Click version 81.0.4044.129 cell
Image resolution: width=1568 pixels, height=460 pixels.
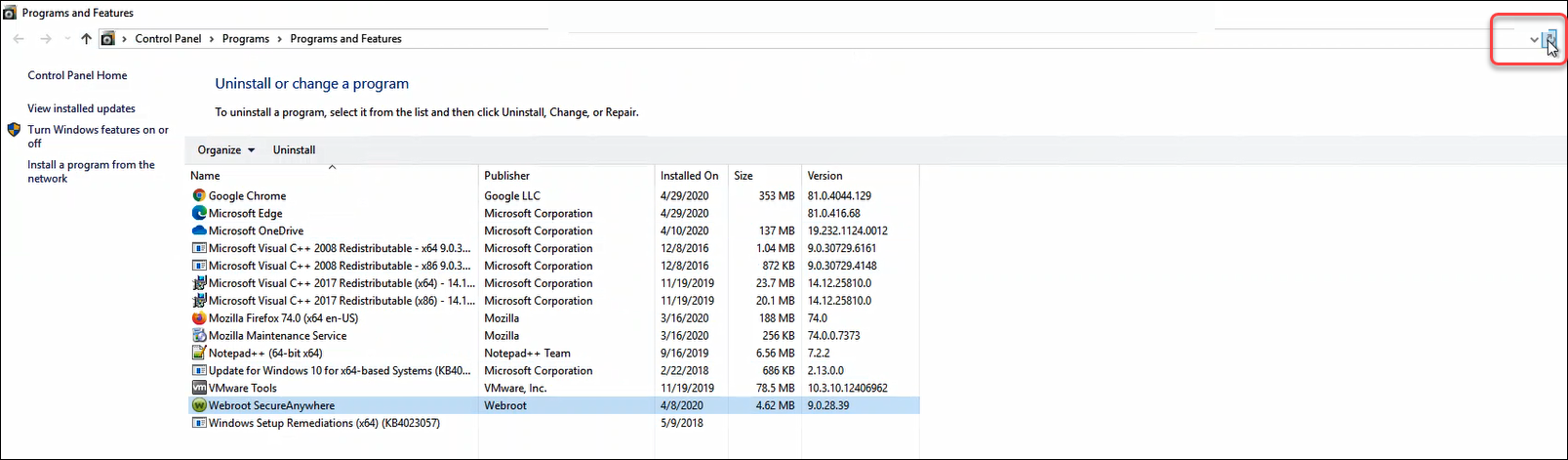pos(839,195)
